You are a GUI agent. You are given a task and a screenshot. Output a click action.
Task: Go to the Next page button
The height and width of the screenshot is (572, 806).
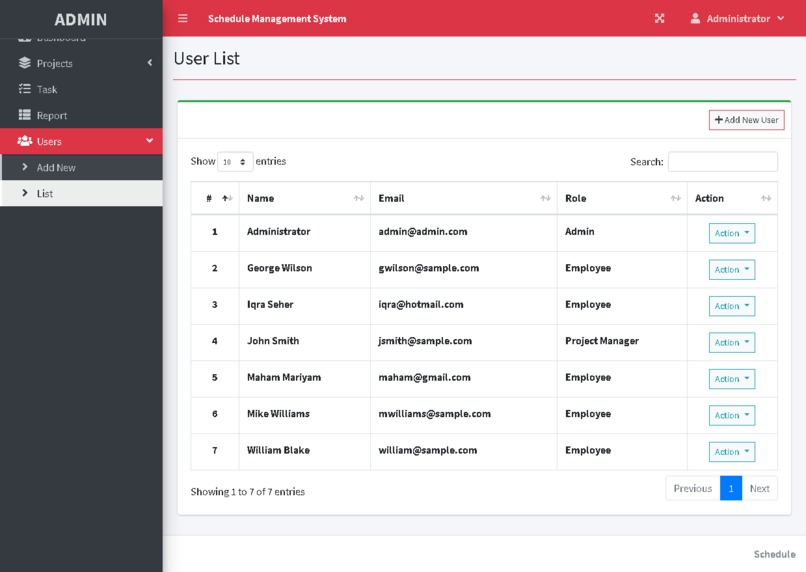click(x=759, y=488)
